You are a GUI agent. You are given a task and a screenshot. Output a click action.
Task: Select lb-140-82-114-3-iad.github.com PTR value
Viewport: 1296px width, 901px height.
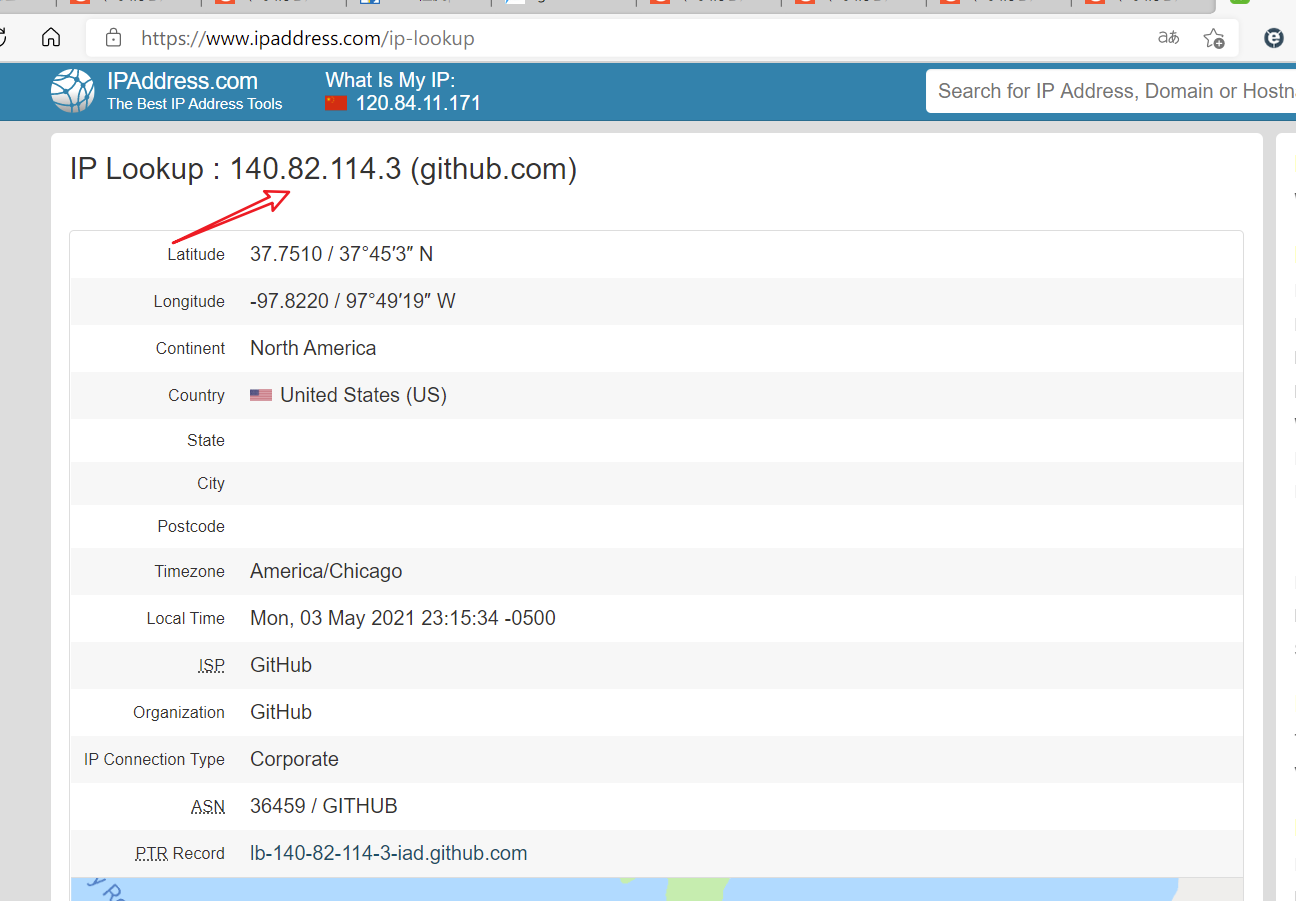pos(389,853)
